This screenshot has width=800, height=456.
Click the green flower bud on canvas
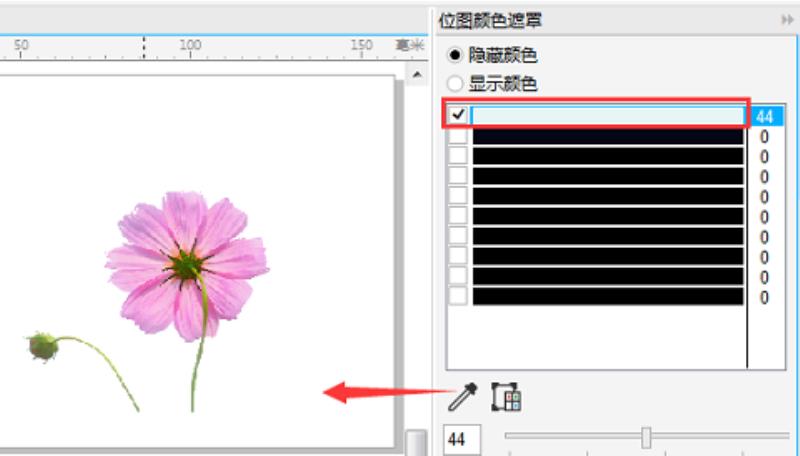(43, 346)
